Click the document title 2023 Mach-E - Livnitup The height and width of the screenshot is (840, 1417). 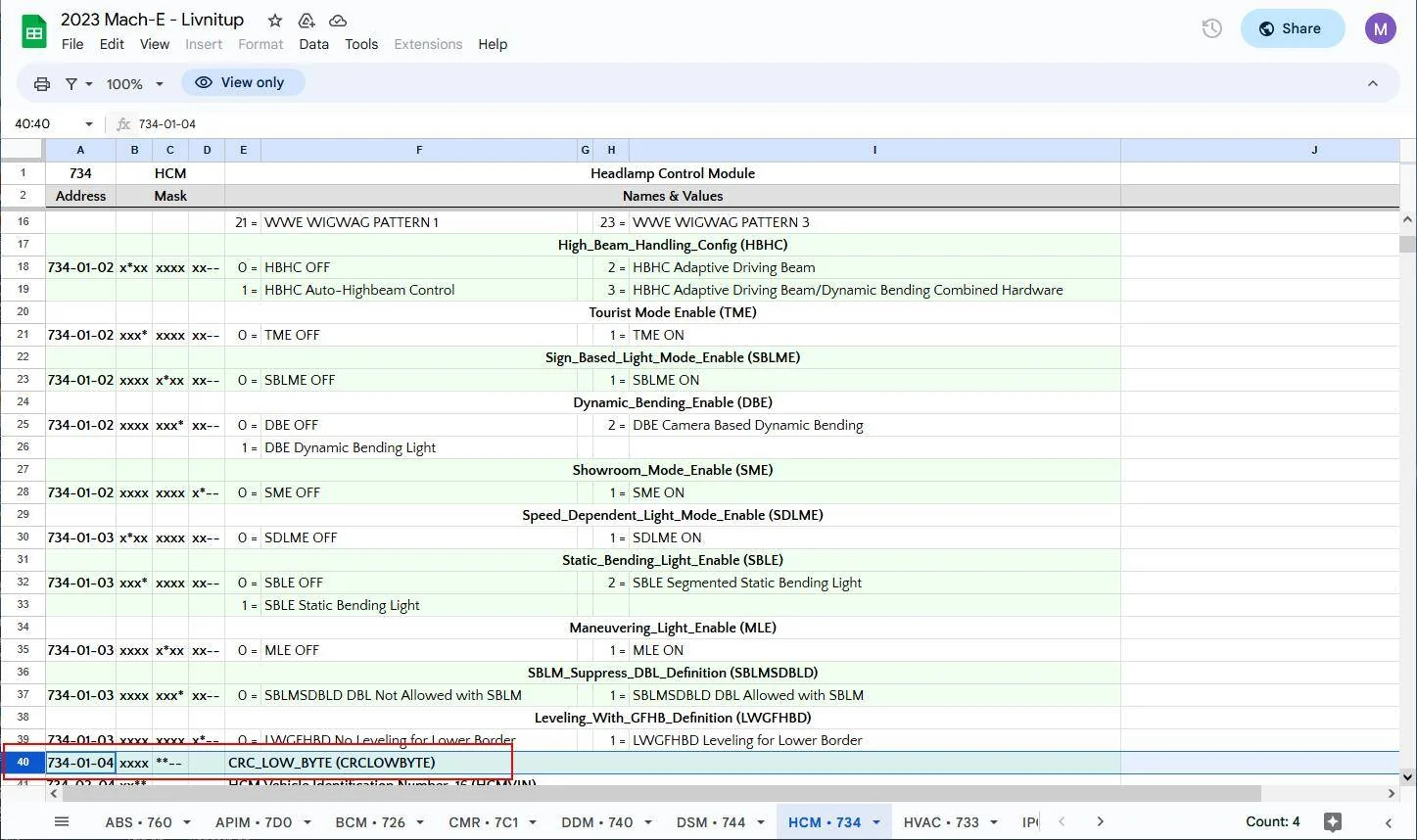pyautogui.click(x=152, y=20)
